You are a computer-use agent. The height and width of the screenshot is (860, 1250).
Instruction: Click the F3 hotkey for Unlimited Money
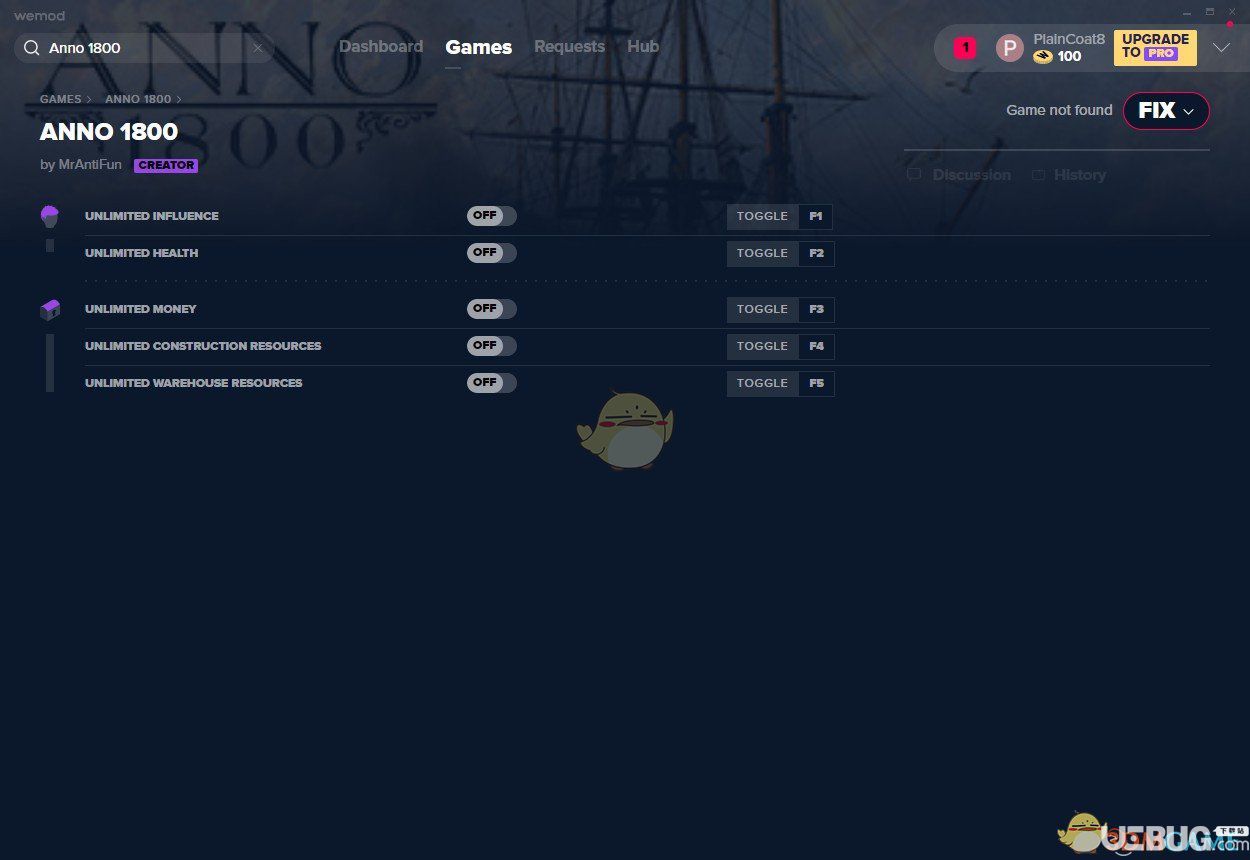(x=816, y=310)
